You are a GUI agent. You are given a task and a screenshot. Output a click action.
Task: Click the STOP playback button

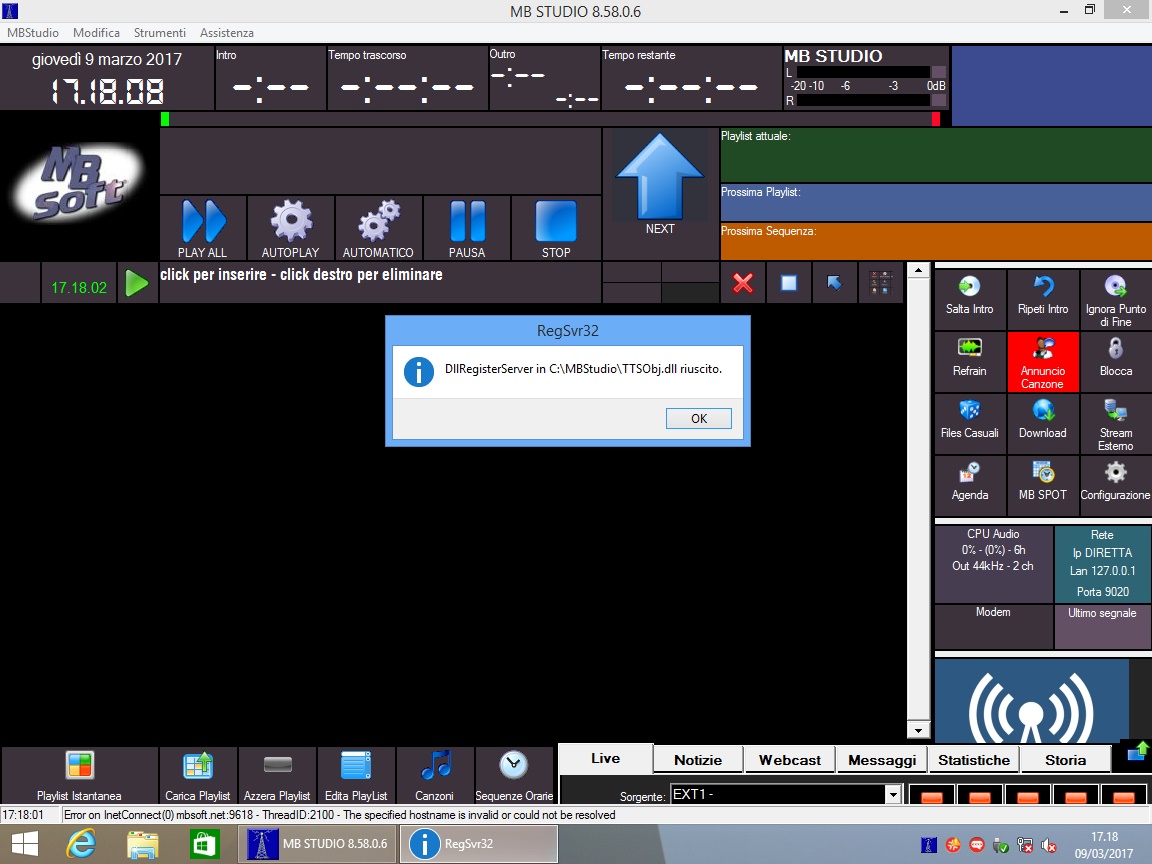pyautogui.click(x=556, y=227)
